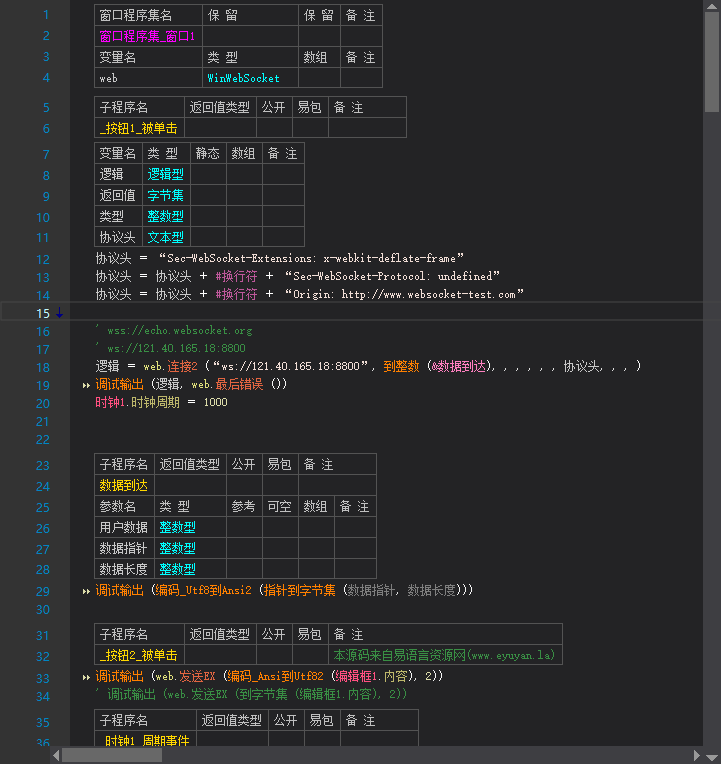This screenshot has width=721, height=764.
Task: Click the 文本型 type cell for 协议头
Action: coord(166,237)
